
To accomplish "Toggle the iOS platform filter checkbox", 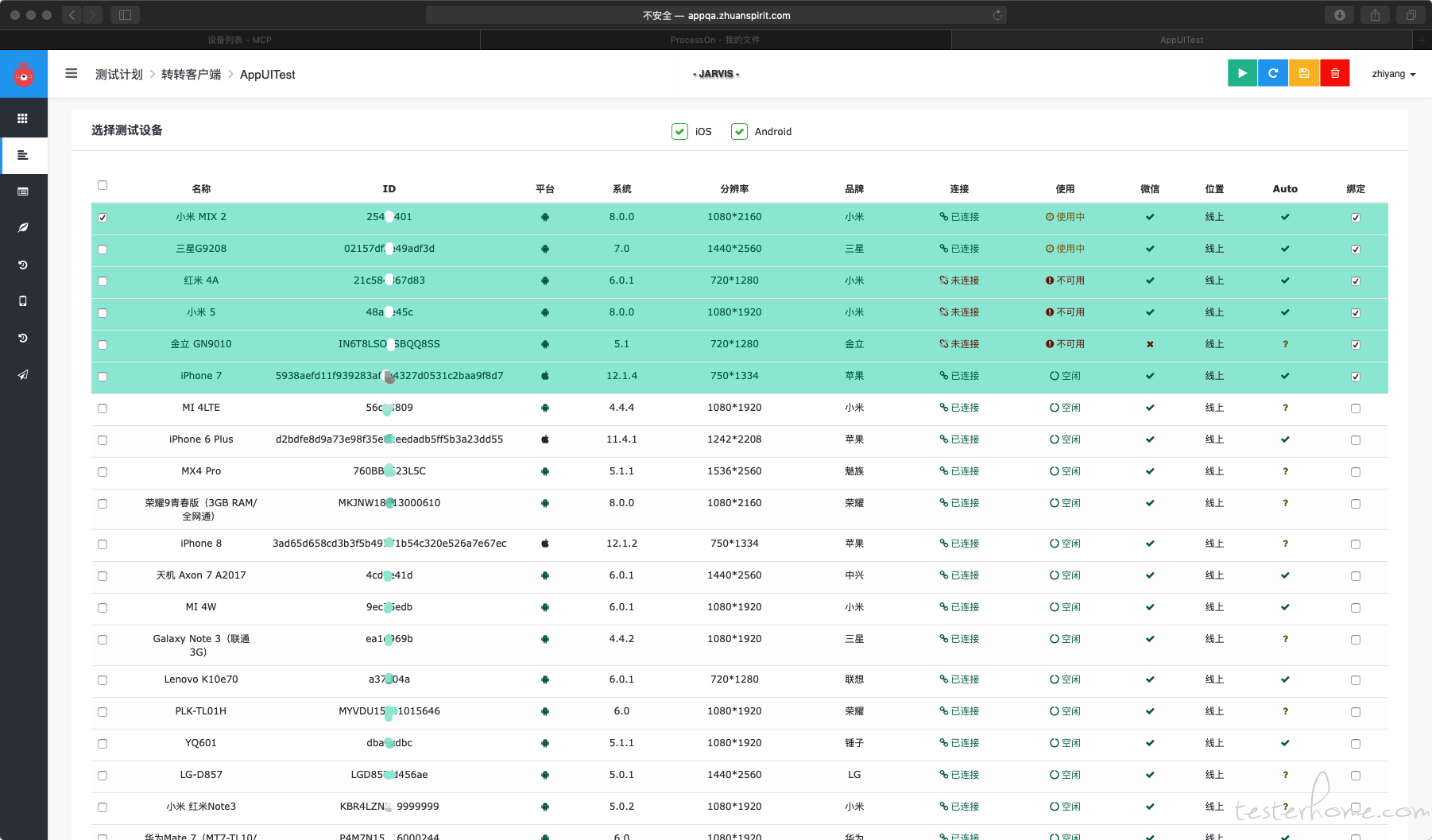I will pyautogui.click(x=679, y=131).
